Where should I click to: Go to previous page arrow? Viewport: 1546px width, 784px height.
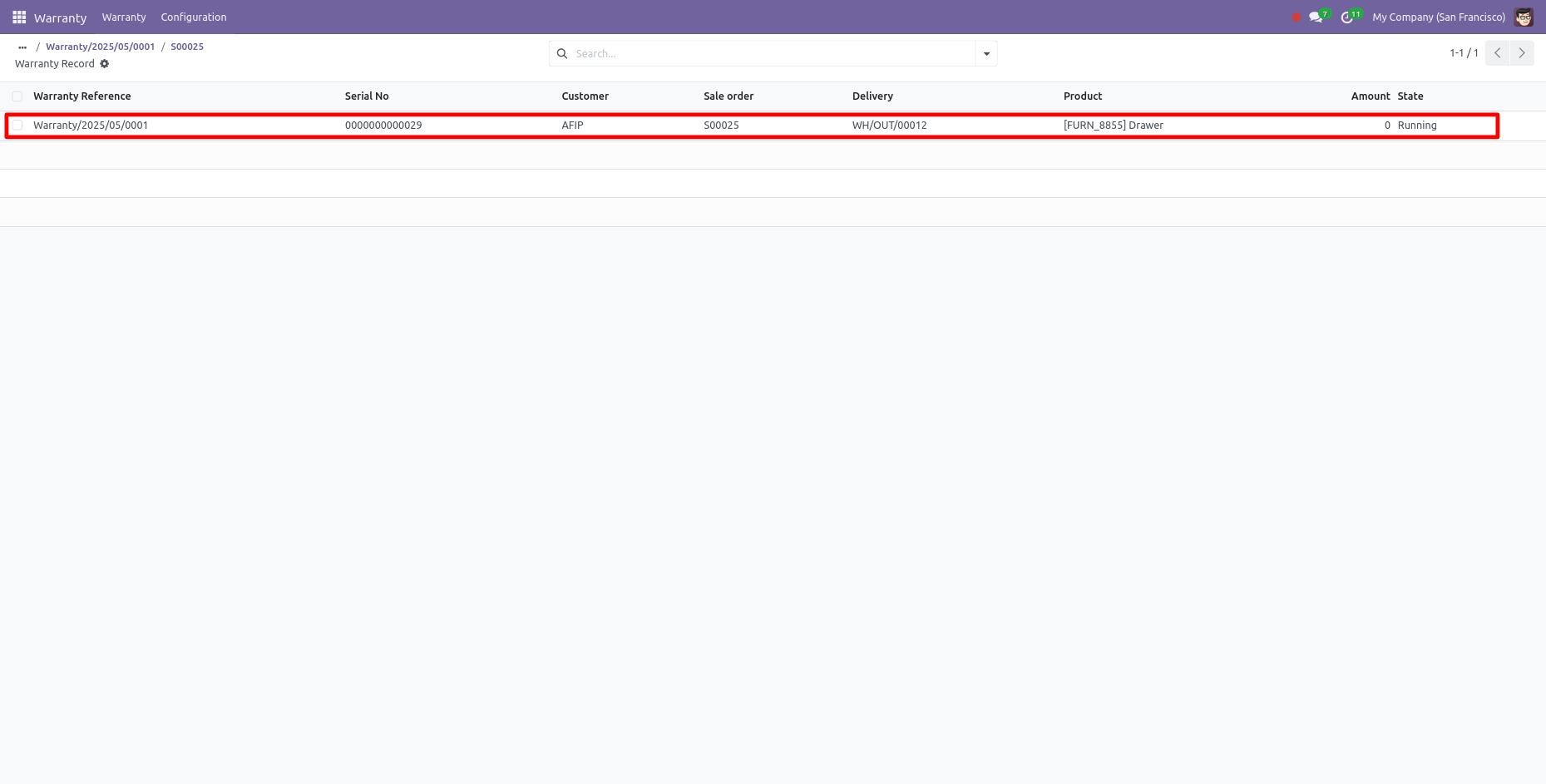(x=1497, y=52)
